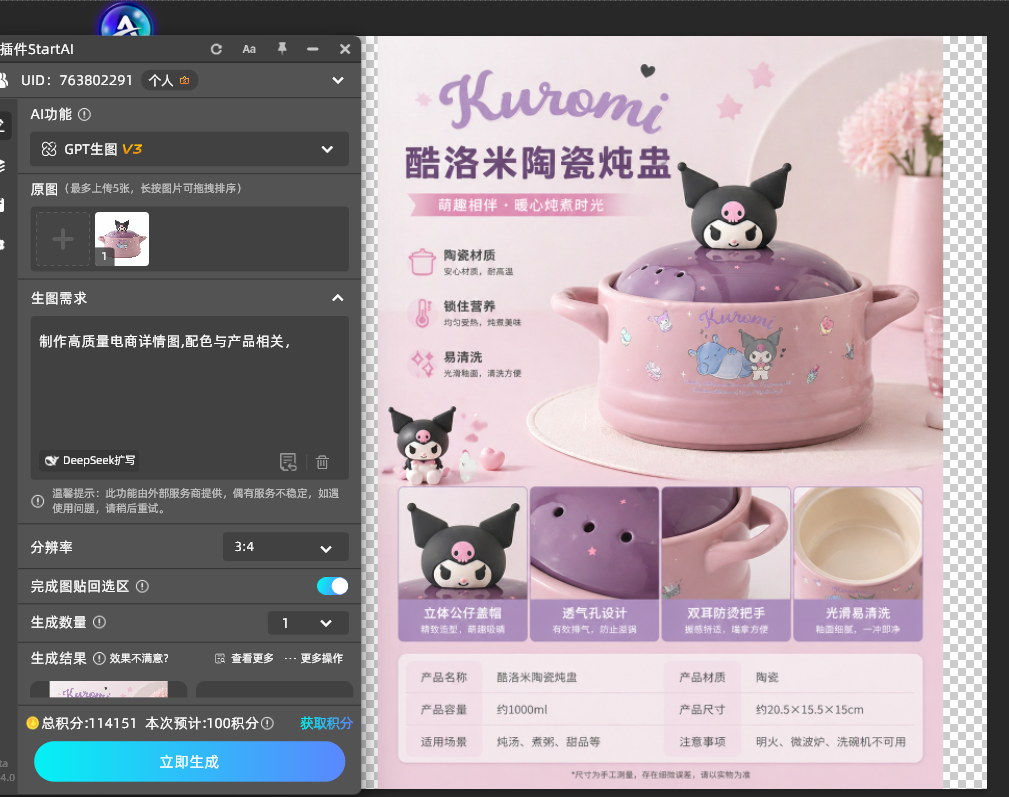Click the 双耳防烫把手 feature card
Image resolution: width=1009 pixels, height=797 pixels.
pyautogui.click(x=726, y=563)
